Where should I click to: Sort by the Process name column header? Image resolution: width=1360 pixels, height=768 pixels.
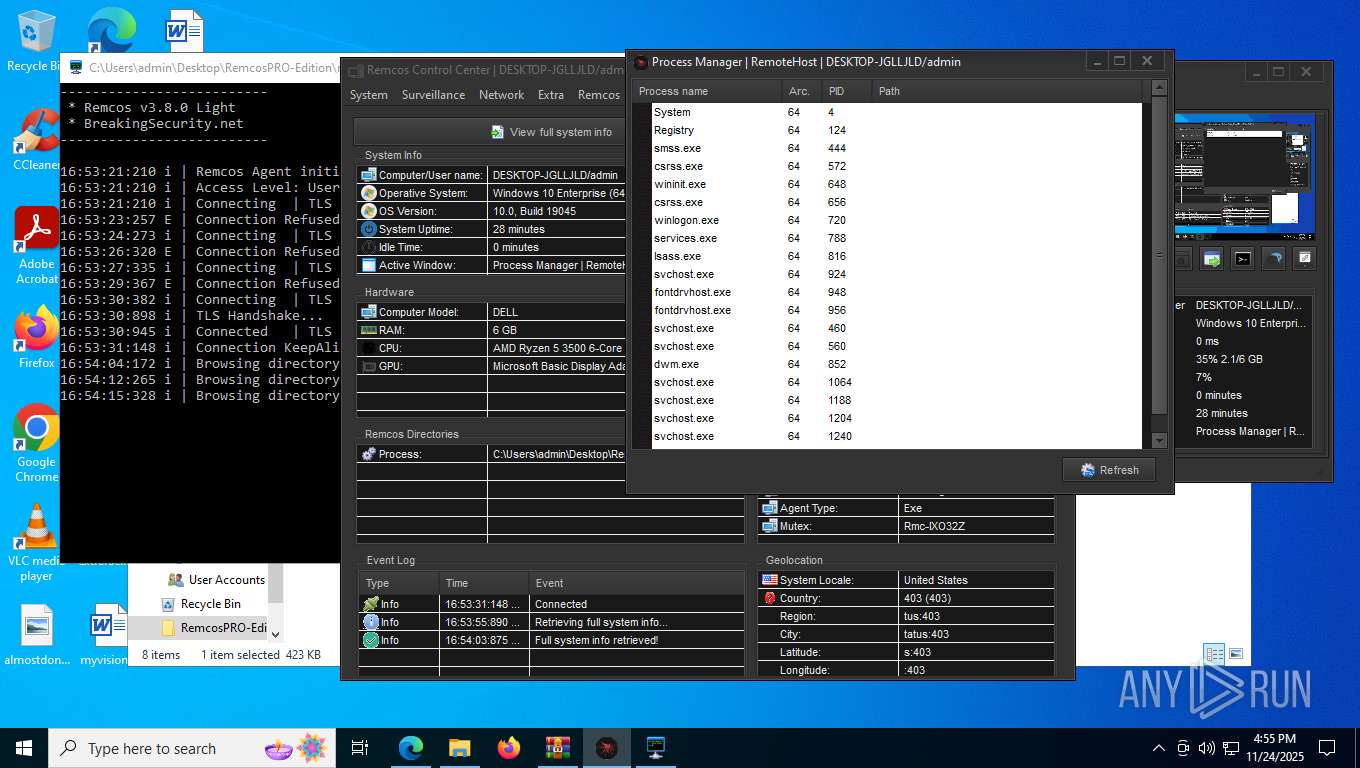tap(707, 91)
